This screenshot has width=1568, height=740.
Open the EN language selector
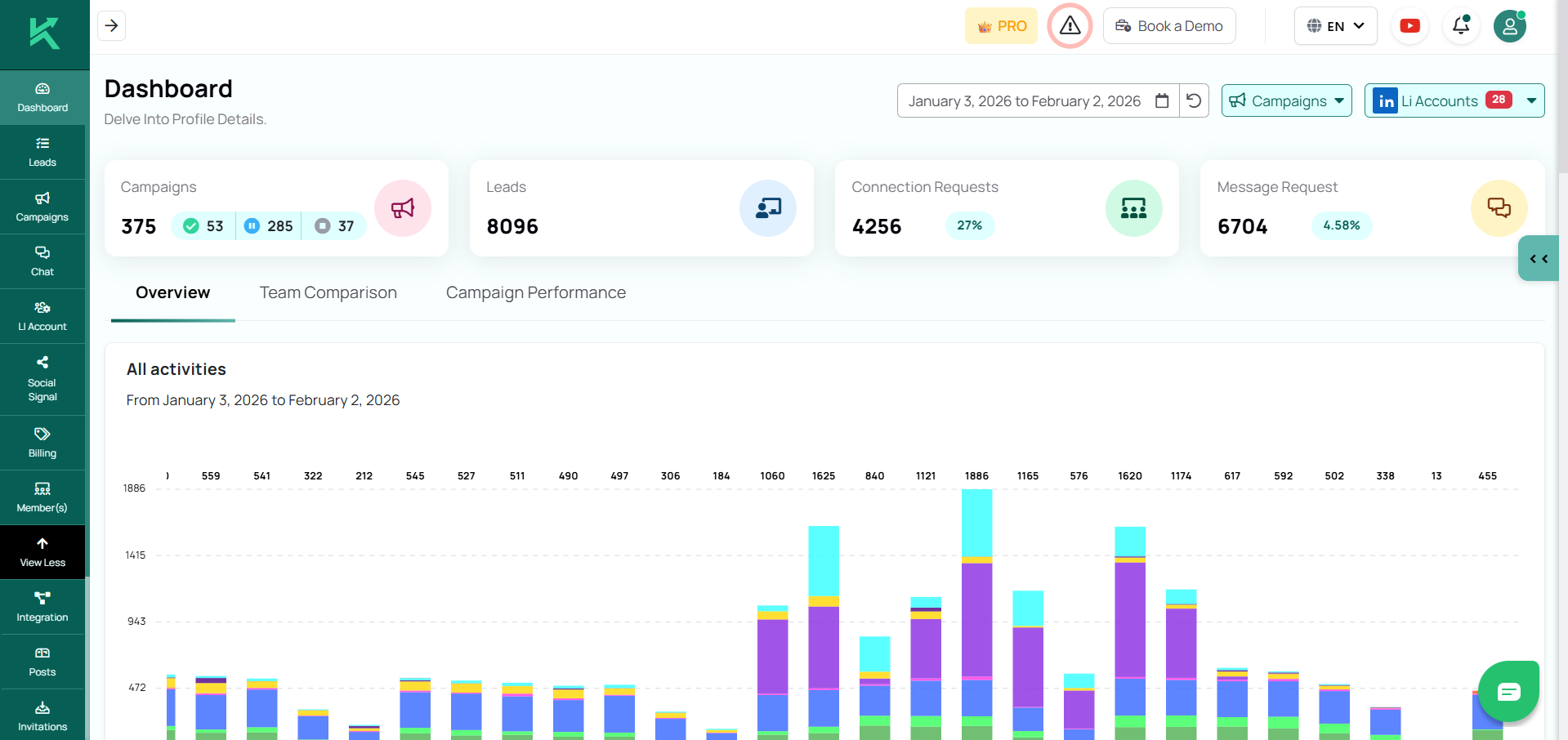click(x=1335, y=26)
